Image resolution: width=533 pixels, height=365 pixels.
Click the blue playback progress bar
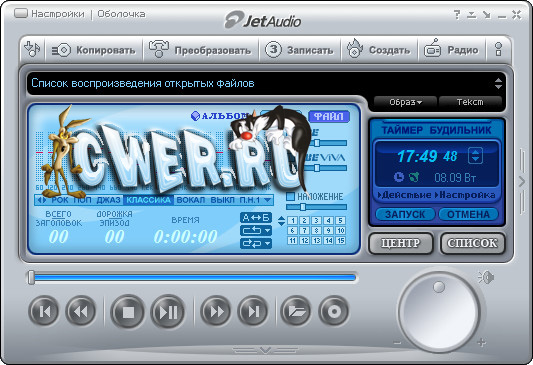click(194, 278)
